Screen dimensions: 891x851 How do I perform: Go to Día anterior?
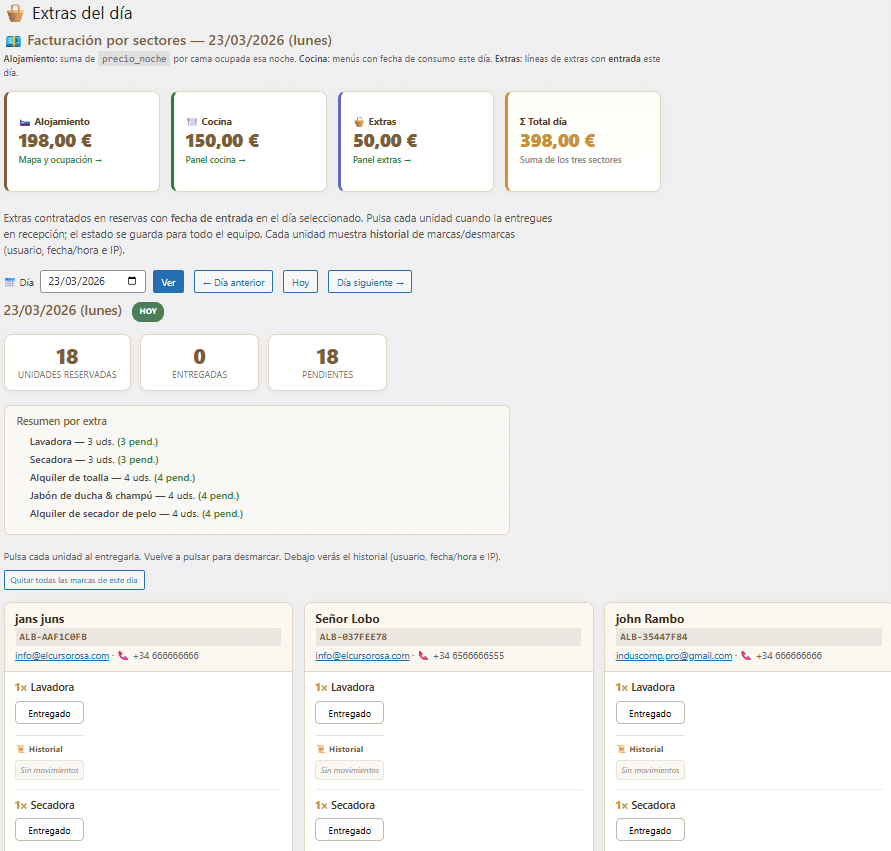coord(233,282)
